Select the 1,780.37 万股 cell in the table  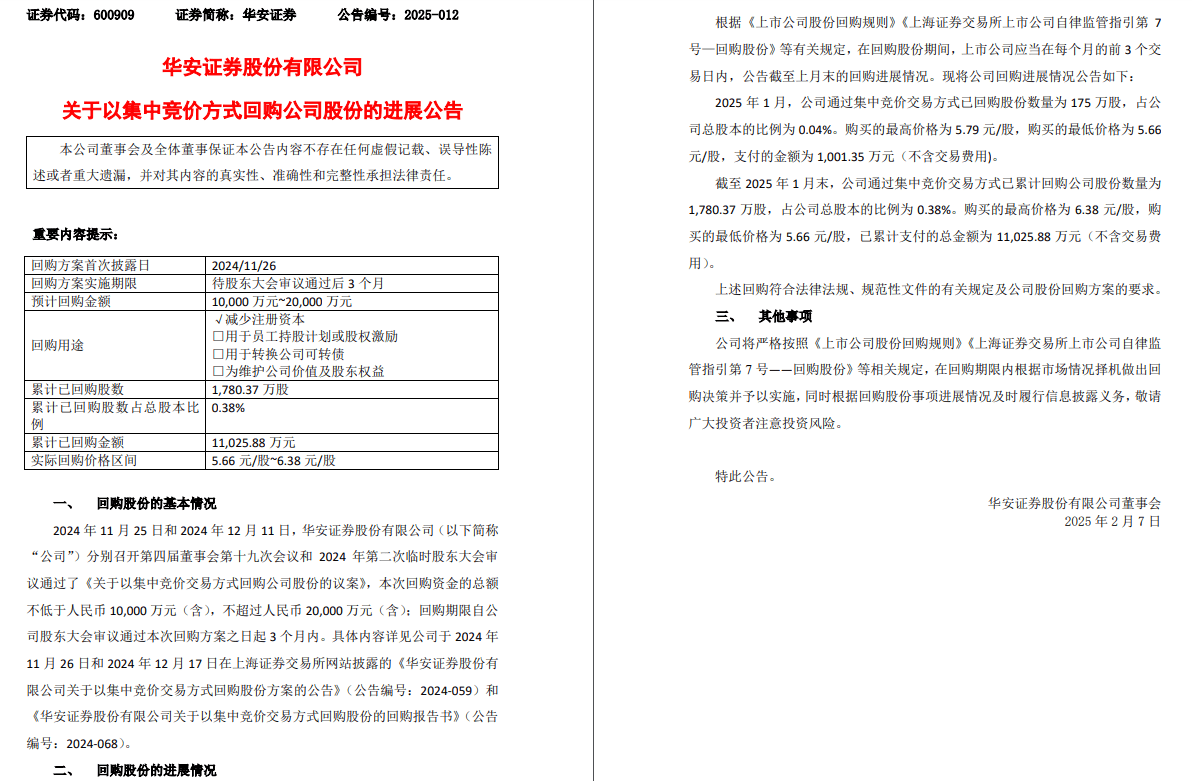pos(249,389)
